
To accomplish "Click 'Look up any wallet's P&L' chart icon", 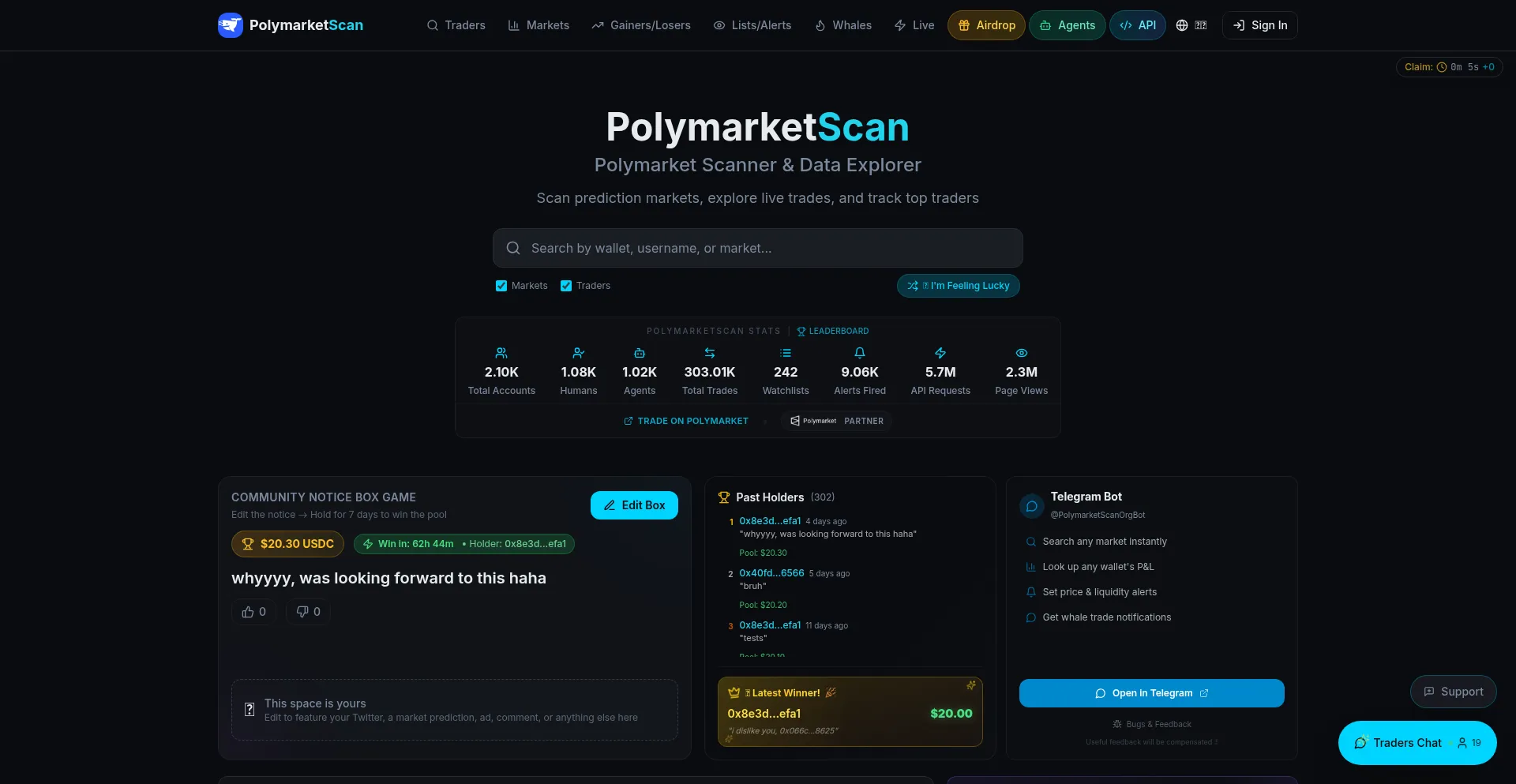I will (1030, 567).
